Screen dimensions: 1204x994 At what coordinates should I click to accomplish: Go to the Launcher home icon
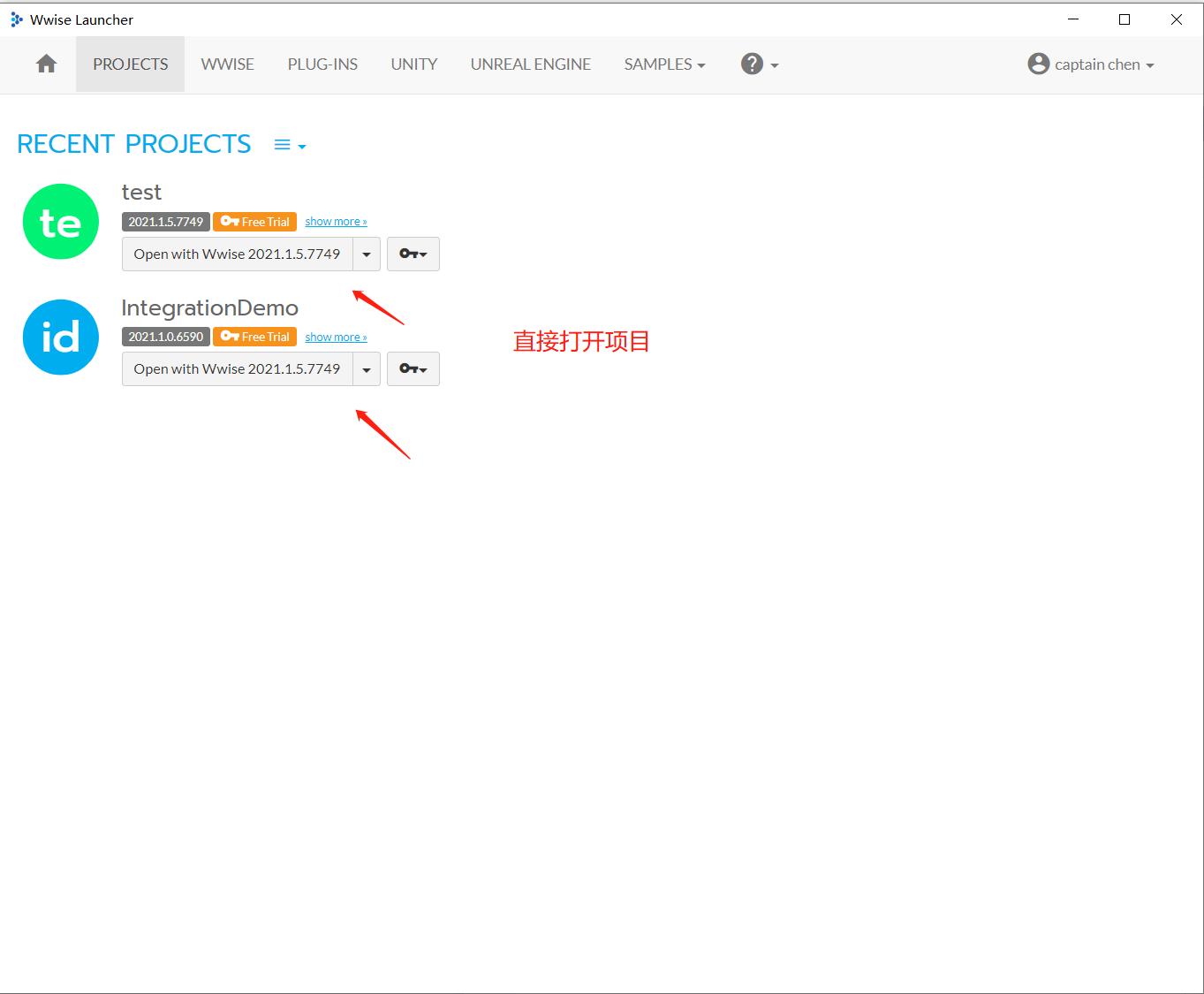pyautogui.click(x=47, y=64)
